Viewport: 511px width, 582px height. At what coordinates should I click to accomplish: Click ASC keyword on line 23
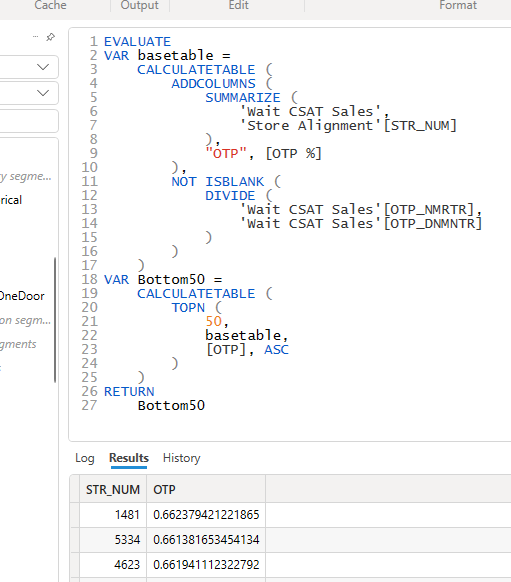pyautogui.click(x=276, y=350)
